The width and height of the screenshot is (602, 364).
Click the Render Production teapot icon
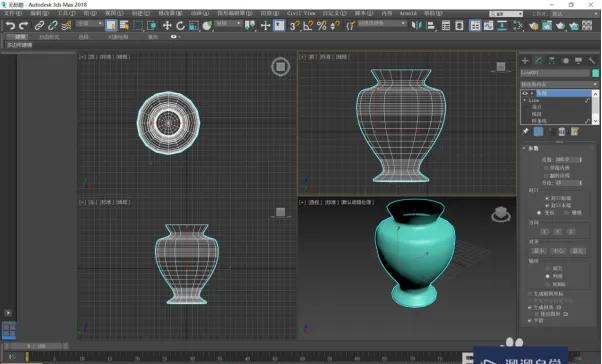(x=561, y=26)
